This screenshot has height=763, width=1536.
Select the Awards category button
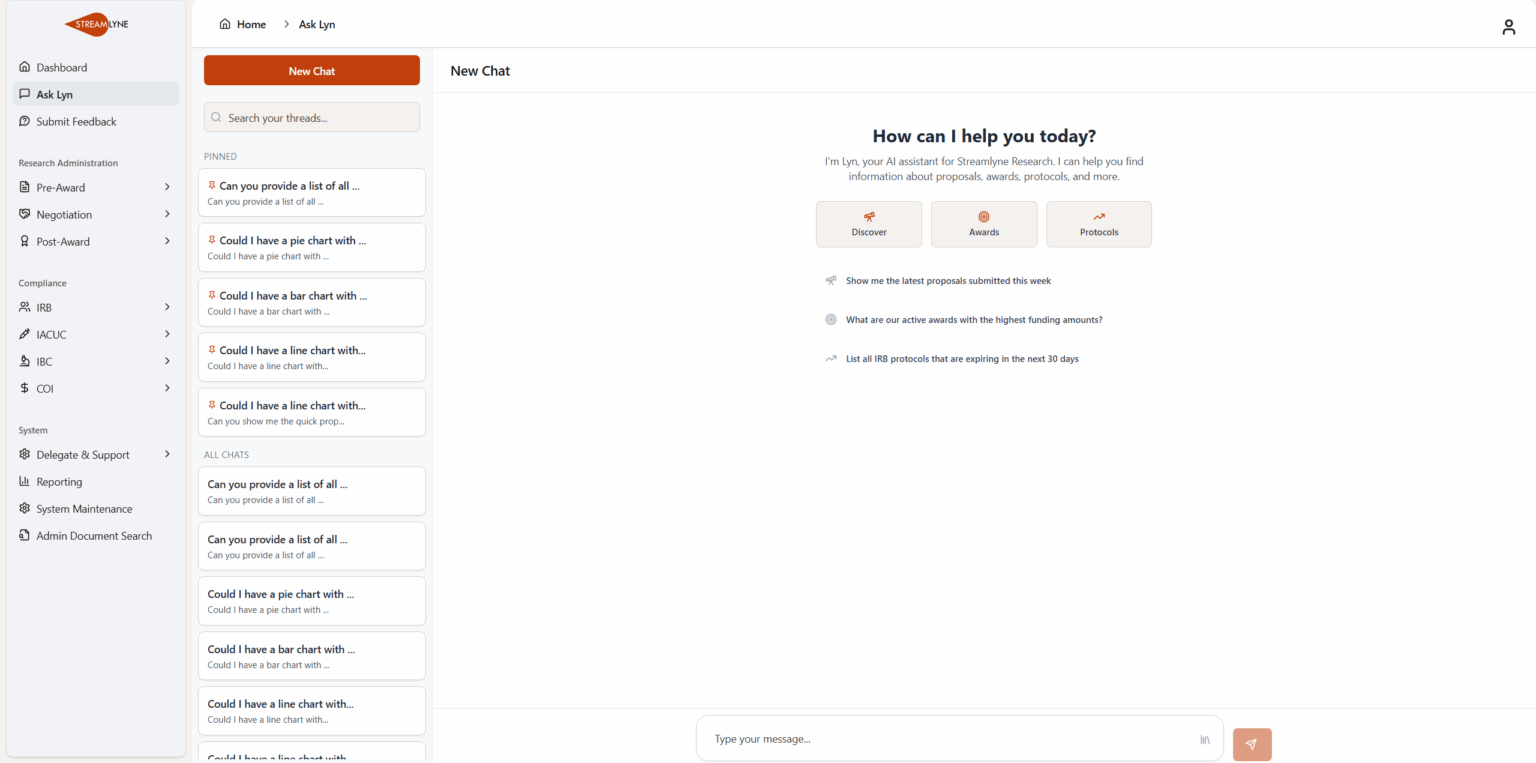[x=984, y=224]
